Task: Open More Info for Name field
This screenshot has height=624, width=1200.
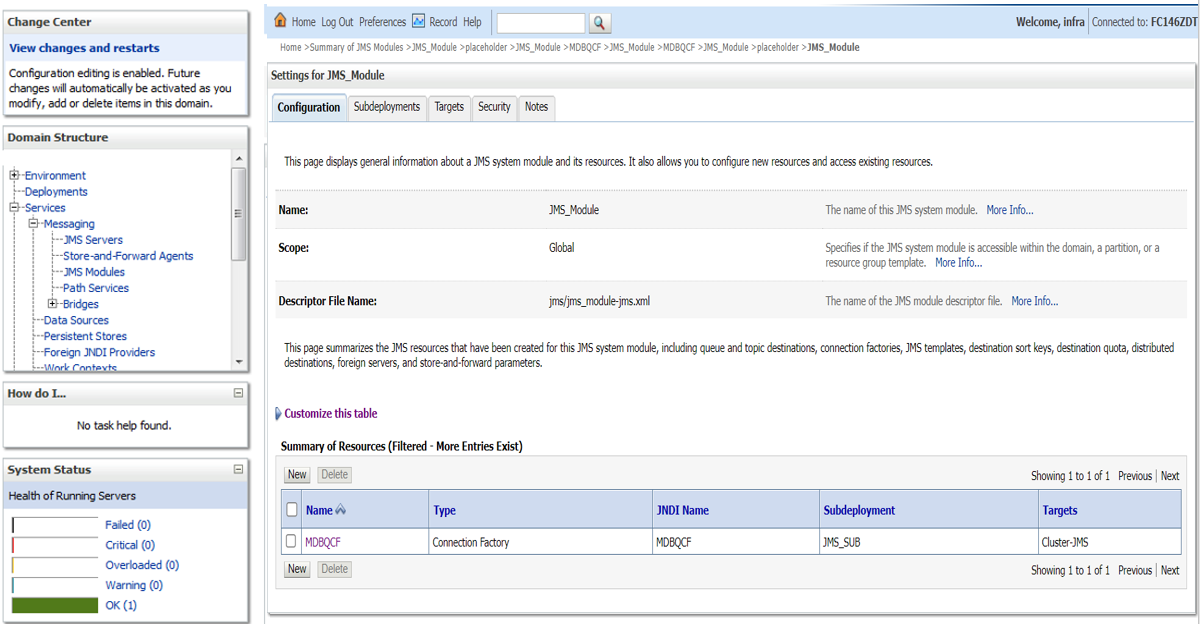Action: (1010, 210)
